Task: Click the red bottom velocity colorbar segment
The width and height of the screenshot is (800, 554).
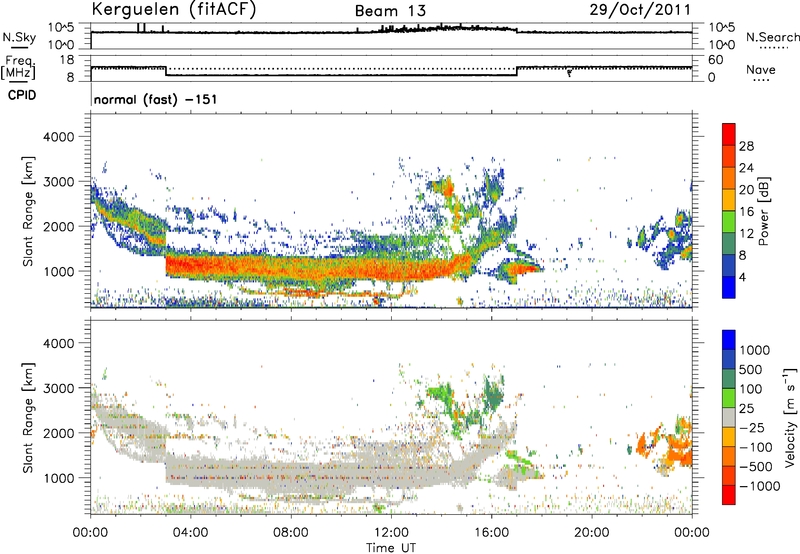Action: point(729,495)
